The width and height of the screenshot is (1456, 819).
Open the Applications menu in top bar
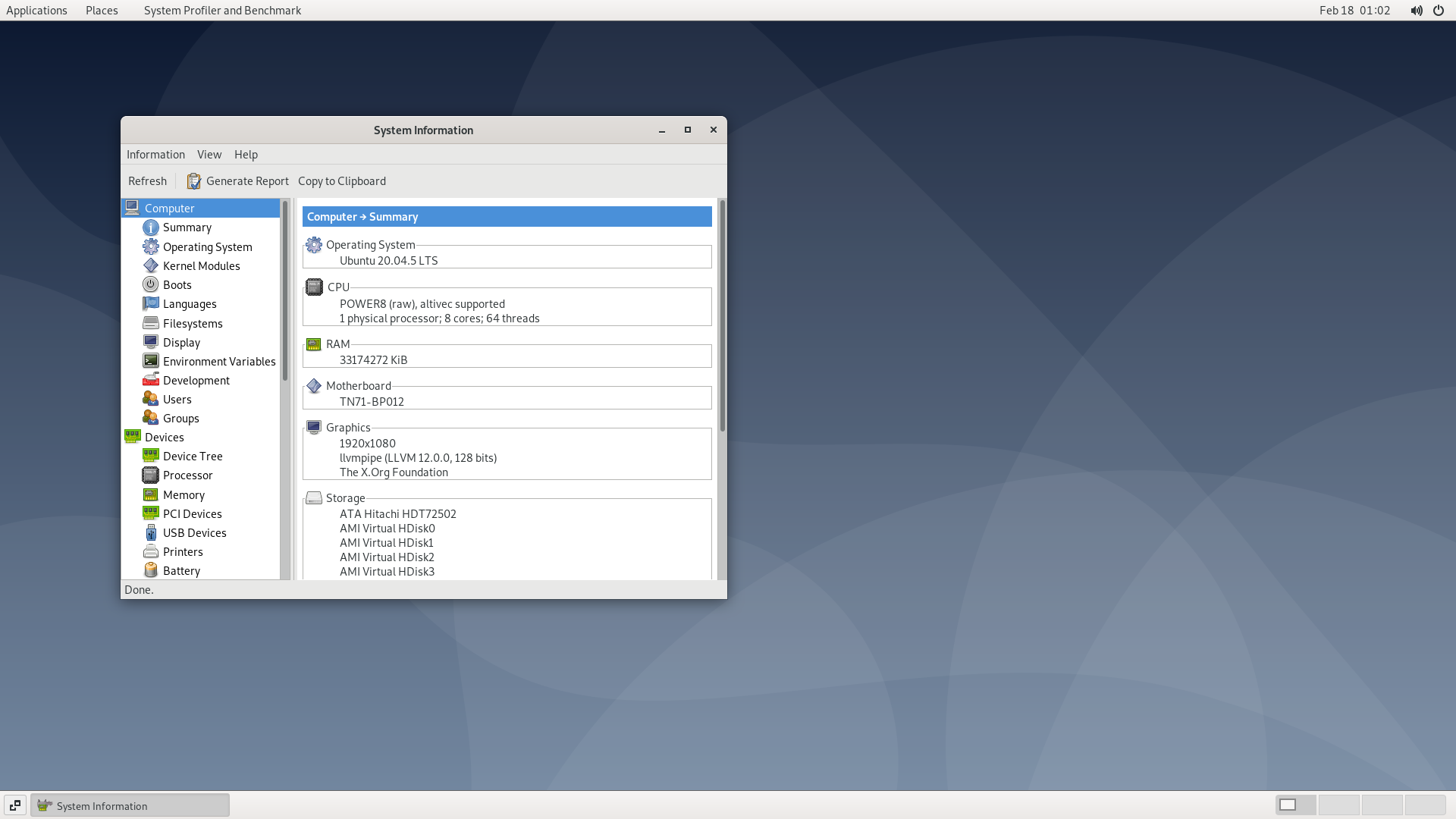tap(36, 11)
